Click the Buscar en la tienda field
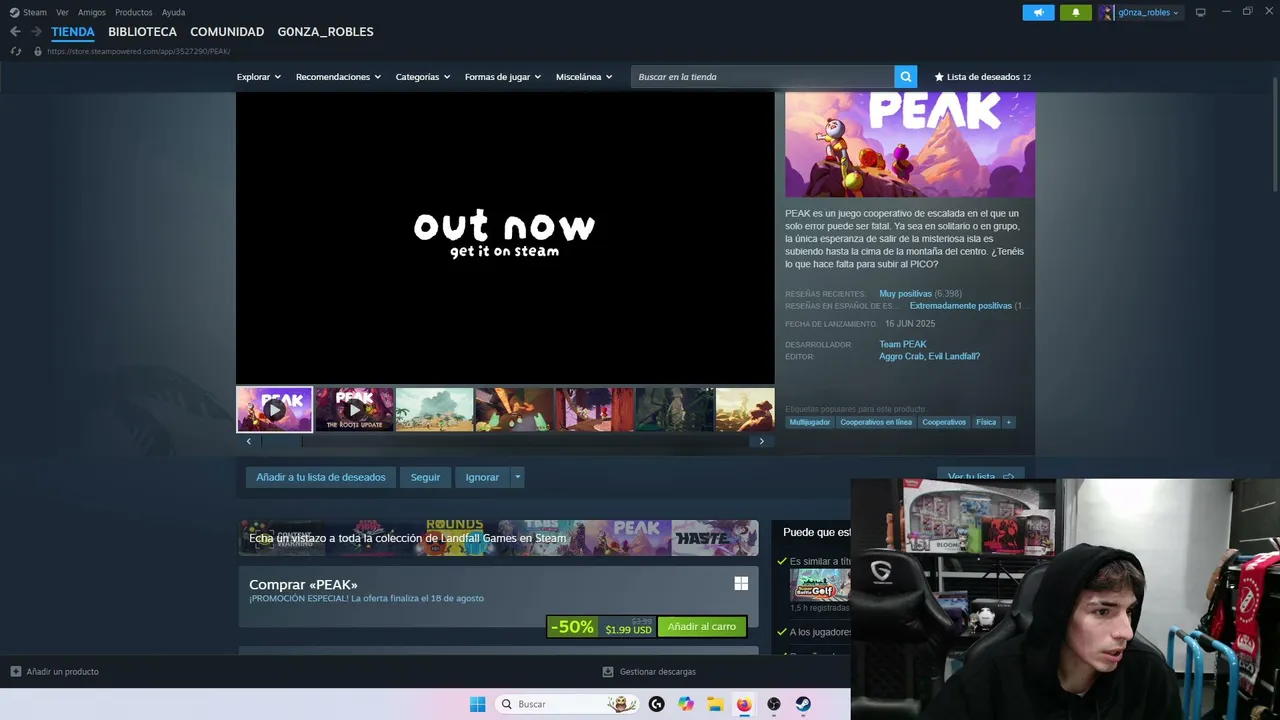Viewport: 1280px width, 720px height. (x=763, y=77)
